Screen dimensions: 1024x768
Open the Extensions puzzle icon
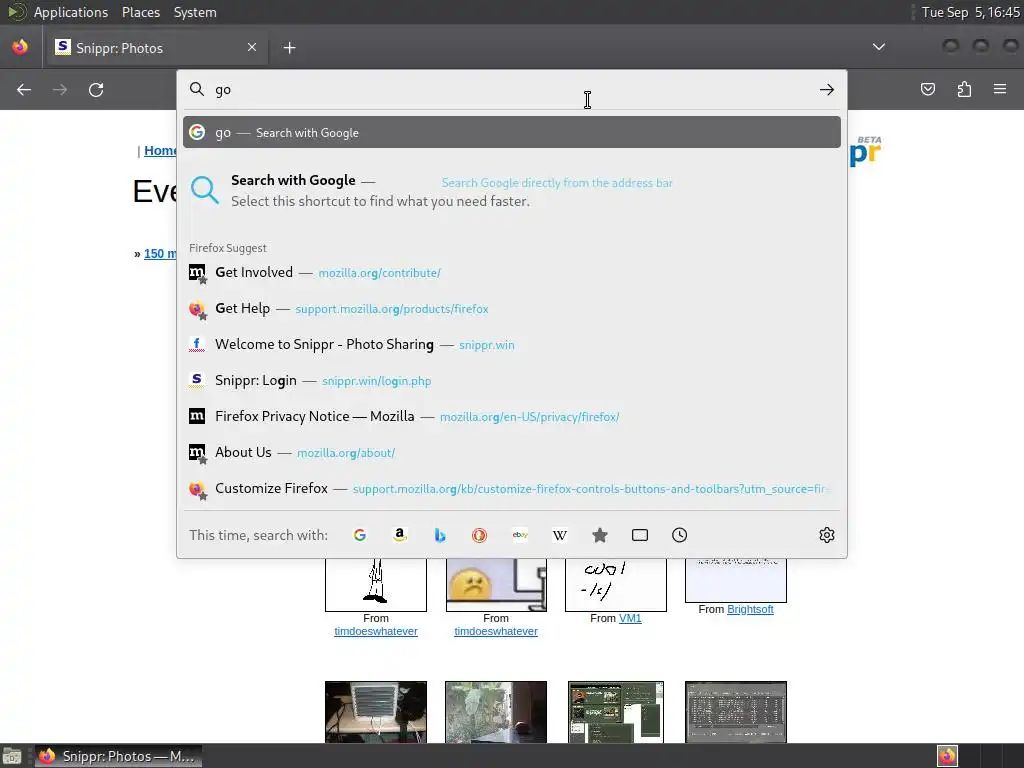[964, 89]
